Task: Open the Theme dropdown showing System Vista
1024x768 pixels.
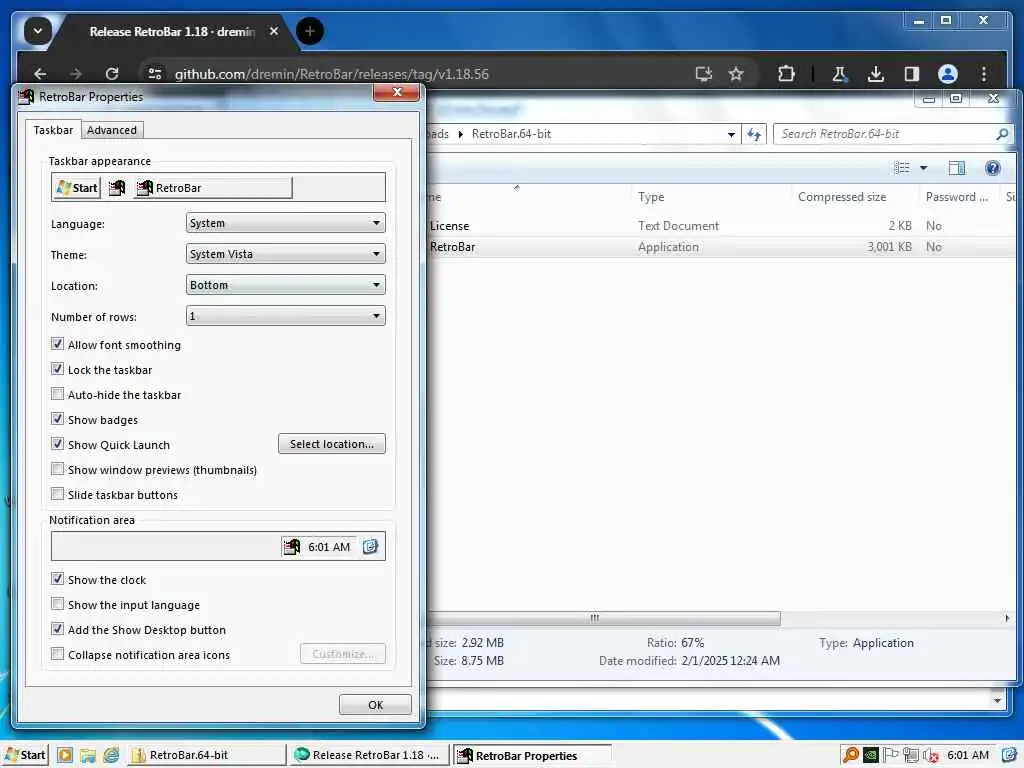Action: click(x=285, y=253)
